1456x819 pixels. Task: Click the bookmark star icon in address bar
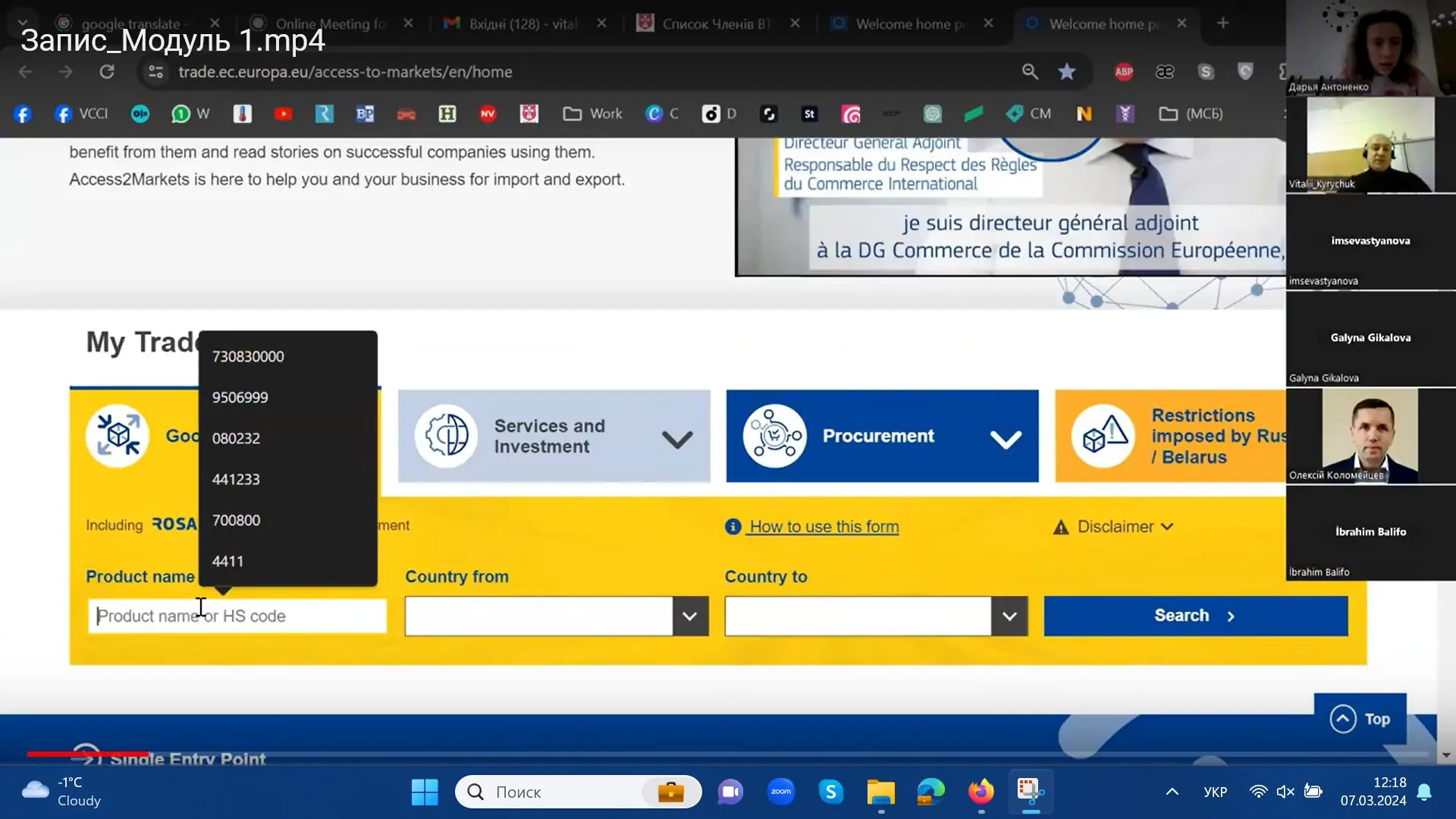coord(1067,72)
